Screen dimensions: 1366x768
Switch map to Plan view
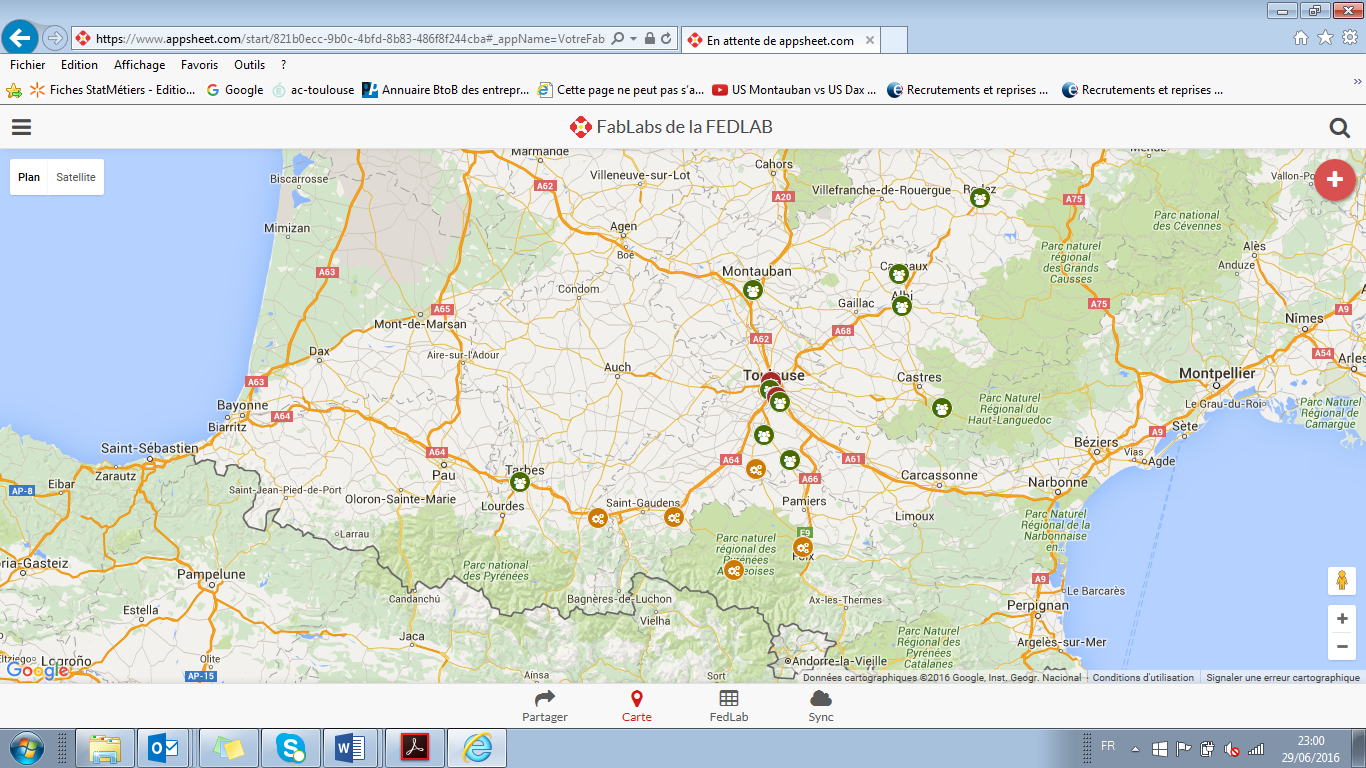(x=29, y=177)
